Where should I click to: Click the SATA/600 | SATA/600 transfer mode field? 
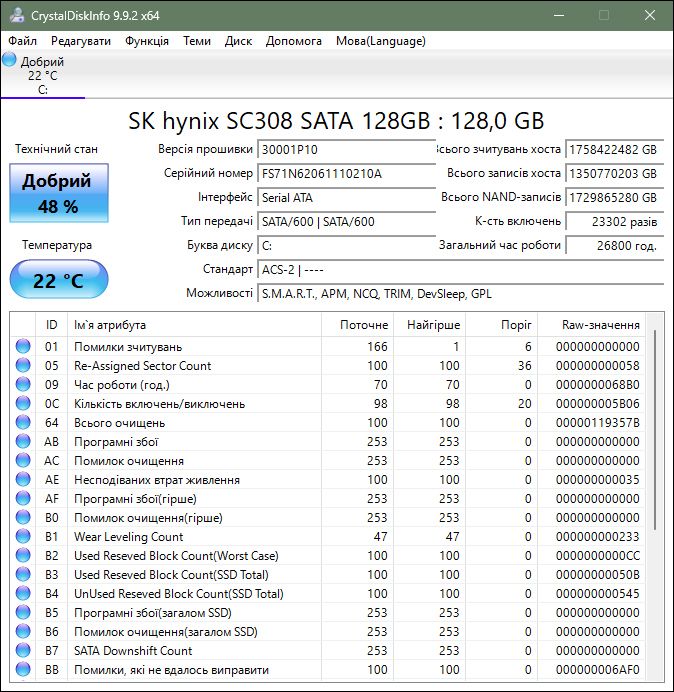[346, 221]
